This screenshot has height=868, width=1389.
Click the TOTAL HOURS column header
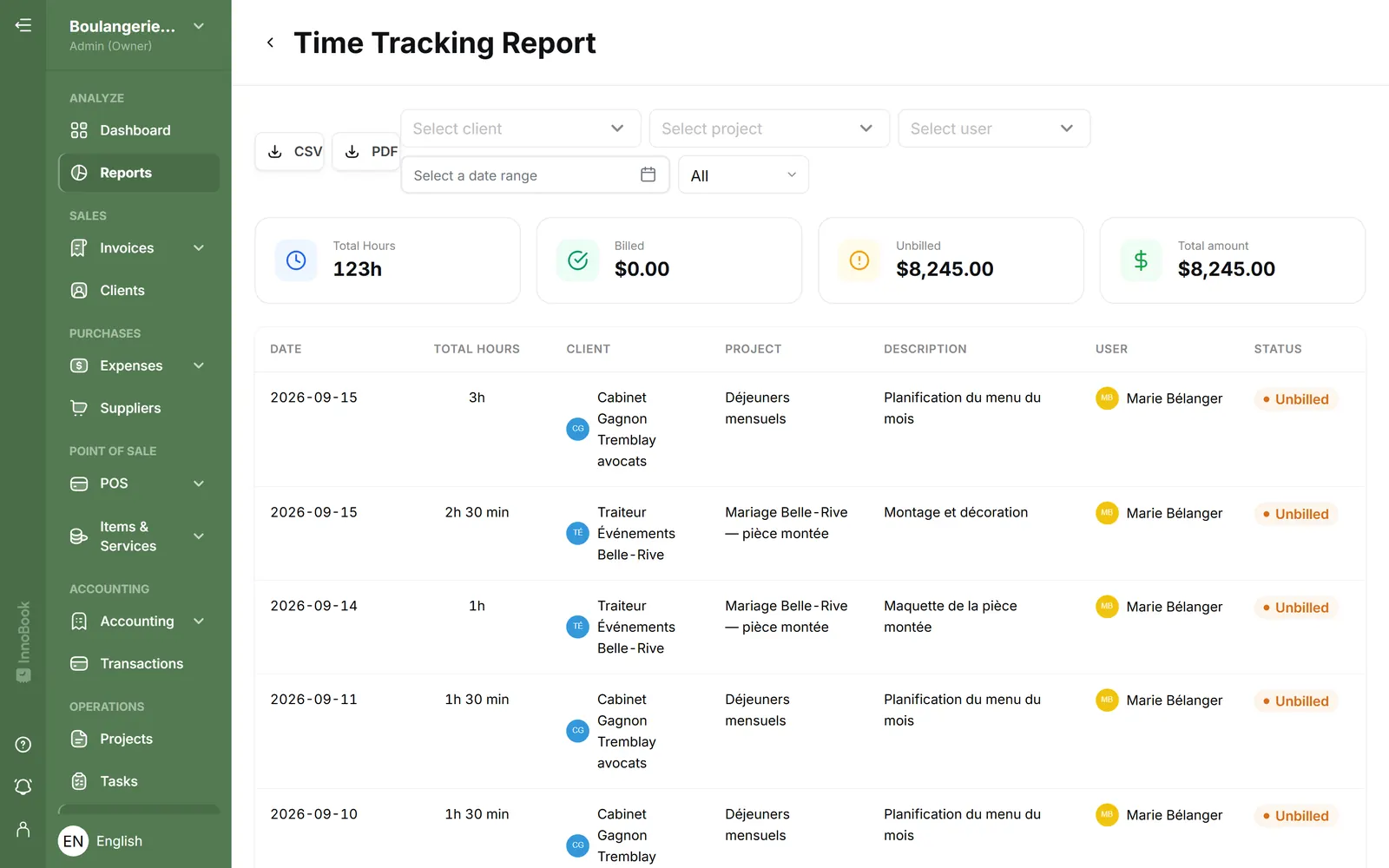477,349
